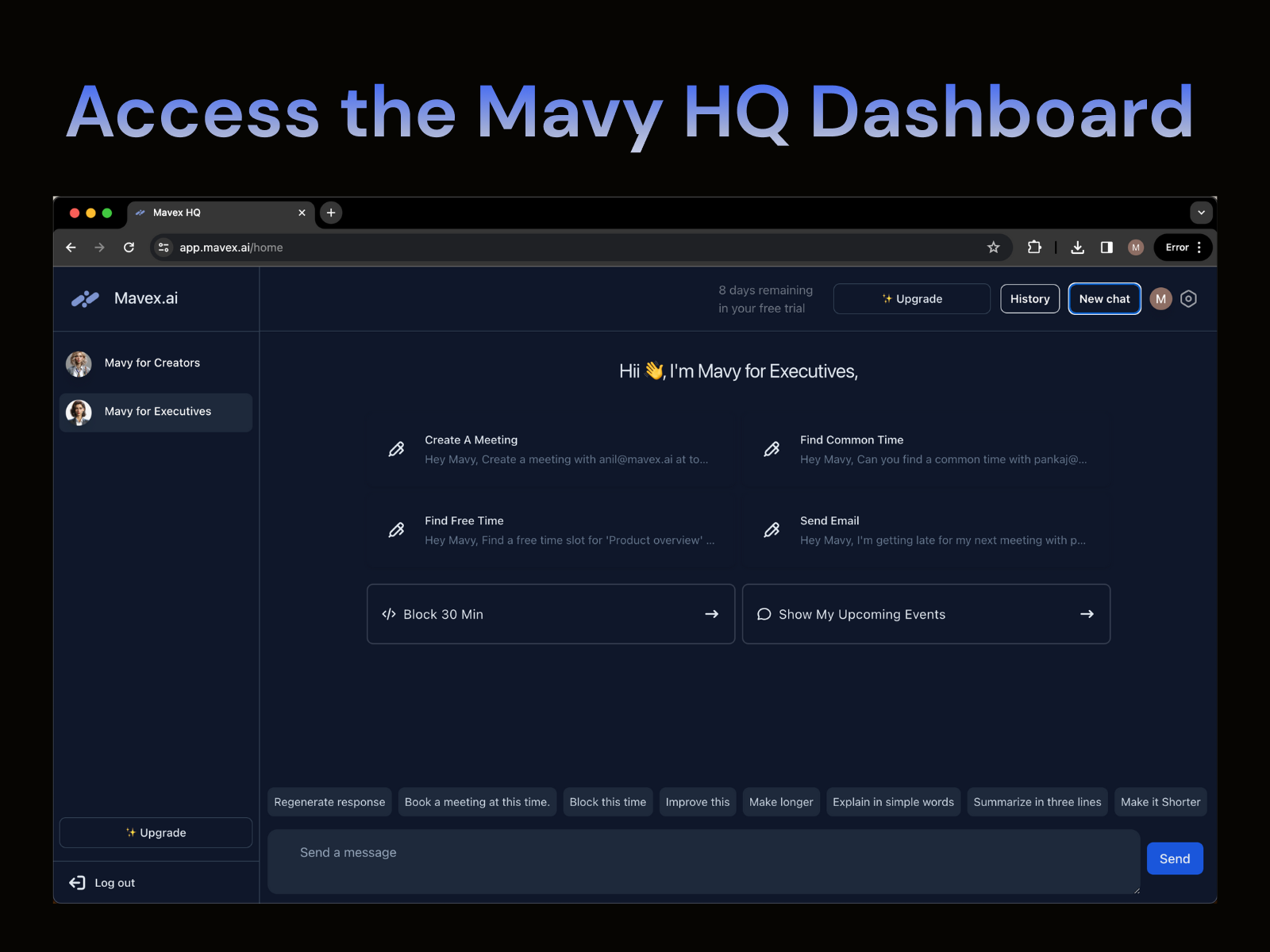This screenshot has width=1270, height=952.
Task: Click pencil icon on Create A Meeting card
Action: pyautogui.click(x=396, y=449)
